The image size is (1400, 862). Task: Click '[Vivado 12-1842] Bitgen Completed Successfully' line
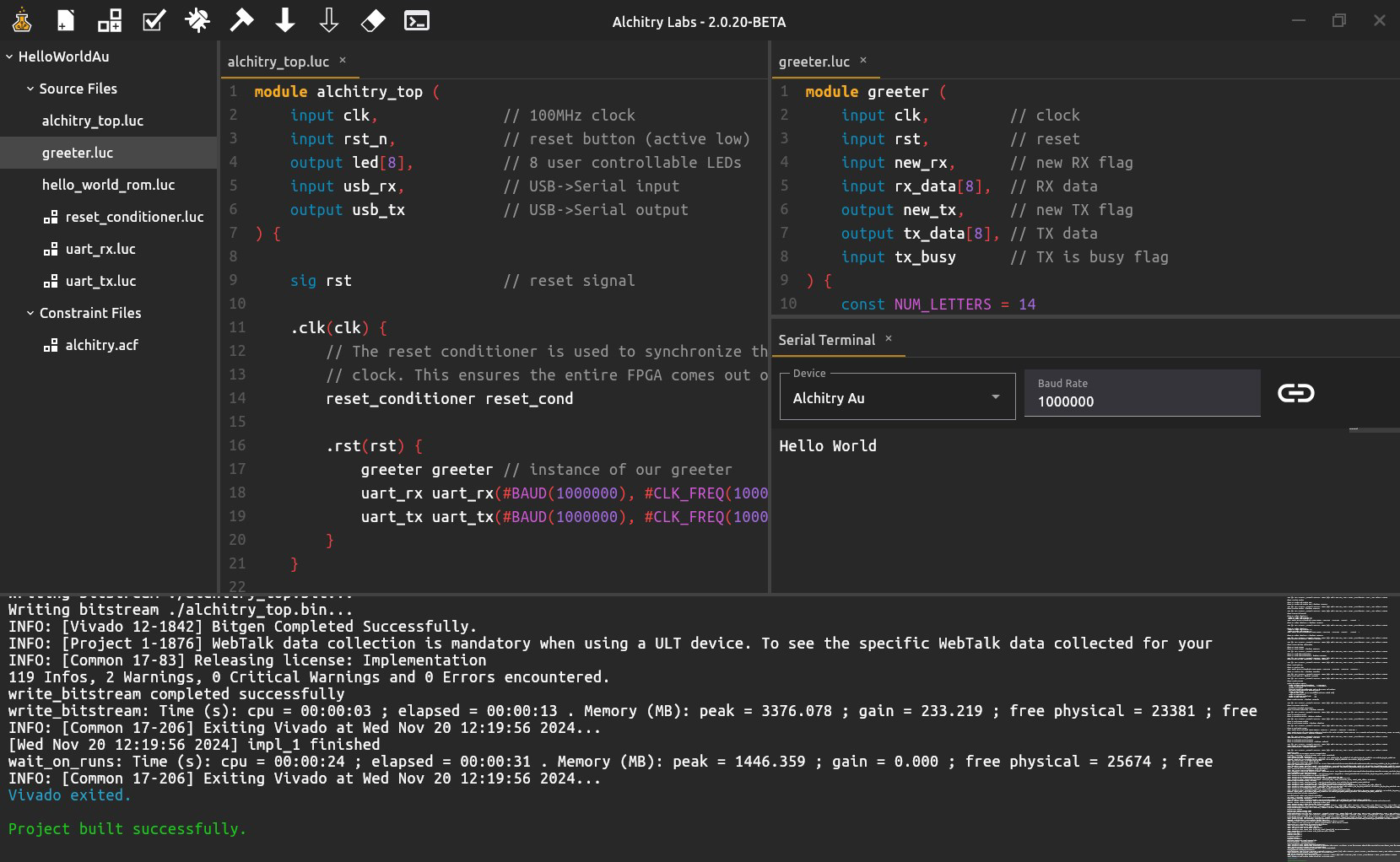pyautogui.click(x=242, y=626)
